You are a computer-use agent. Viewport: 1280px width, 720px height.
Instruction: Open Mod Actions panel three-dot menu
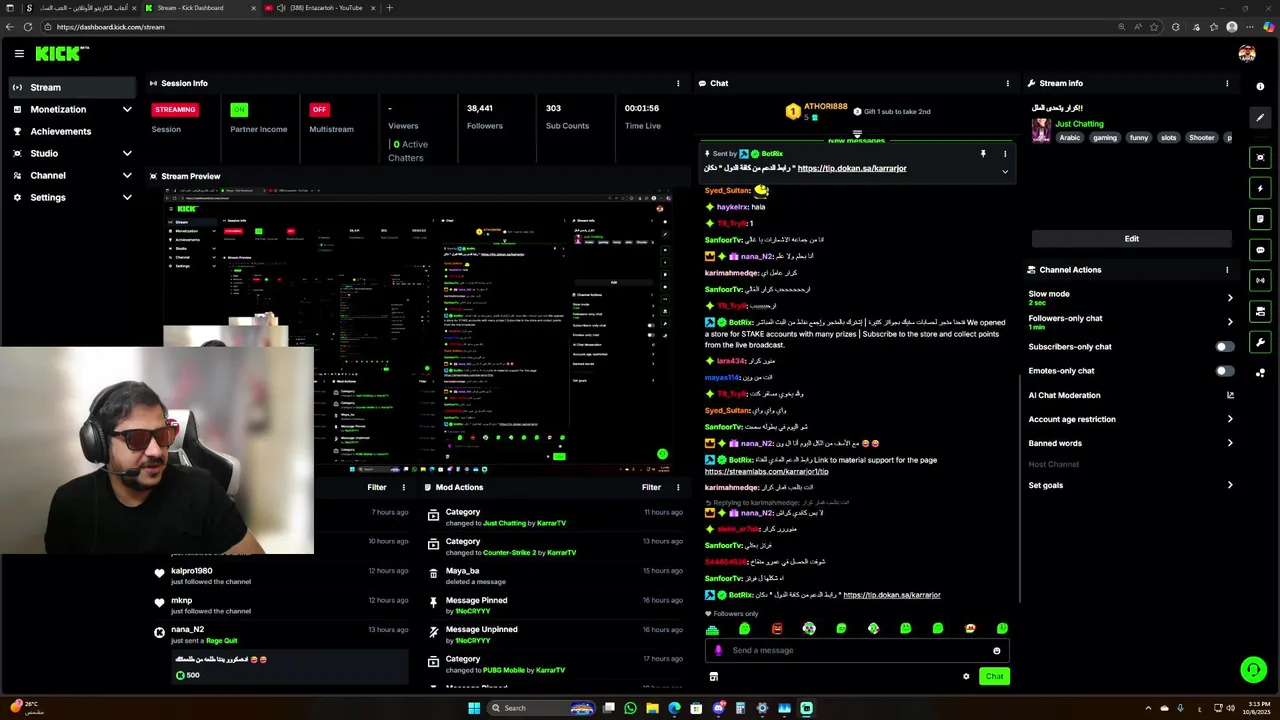pyautogui.click(x=678, y=487)
